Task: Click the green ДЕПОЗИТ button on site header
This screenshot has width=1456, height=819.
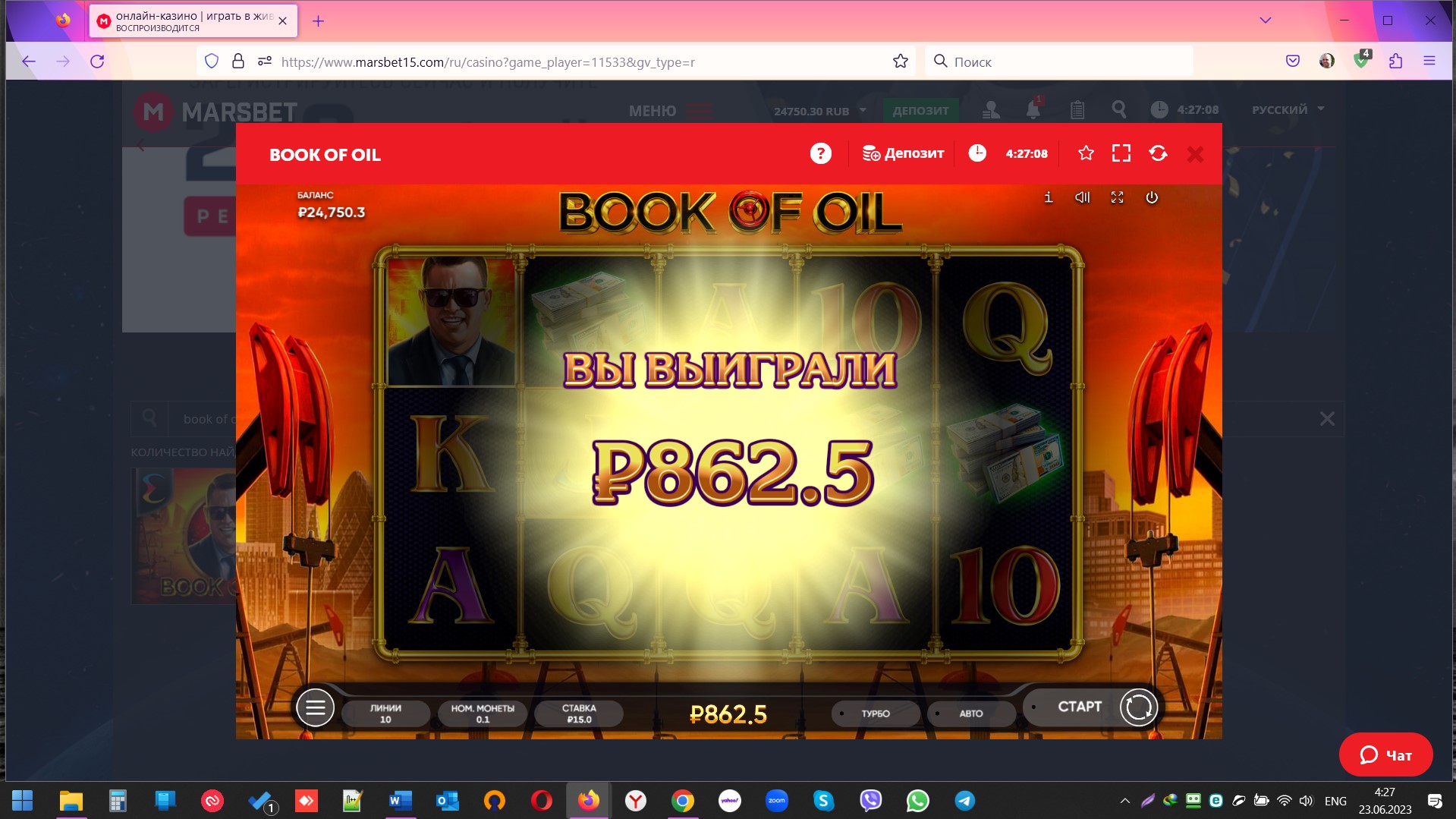Action: [x=920, y=110]
